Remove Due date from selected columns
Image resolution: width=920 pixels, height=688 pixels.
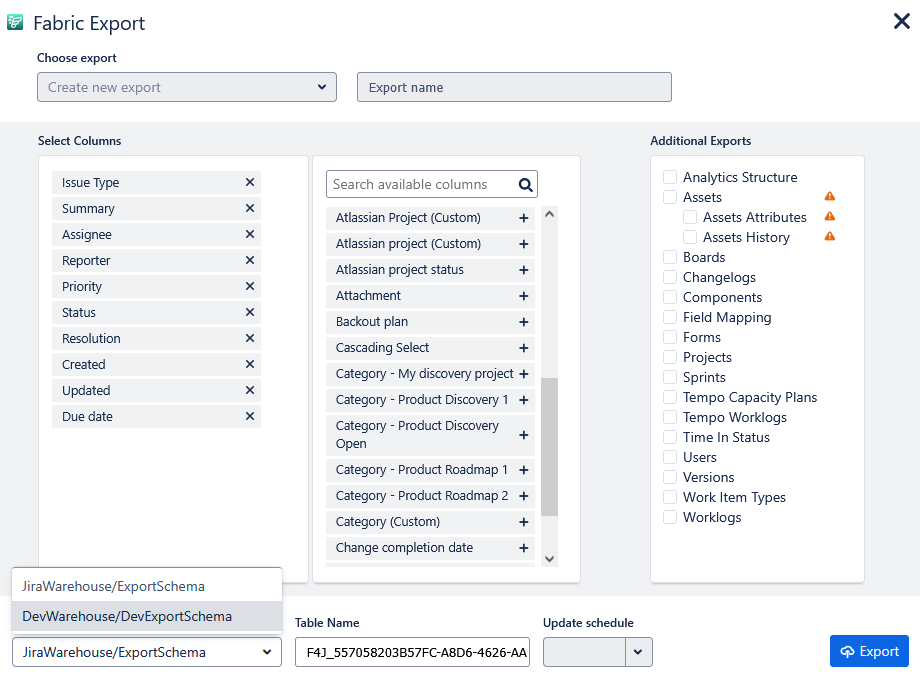tap(250, 417)
